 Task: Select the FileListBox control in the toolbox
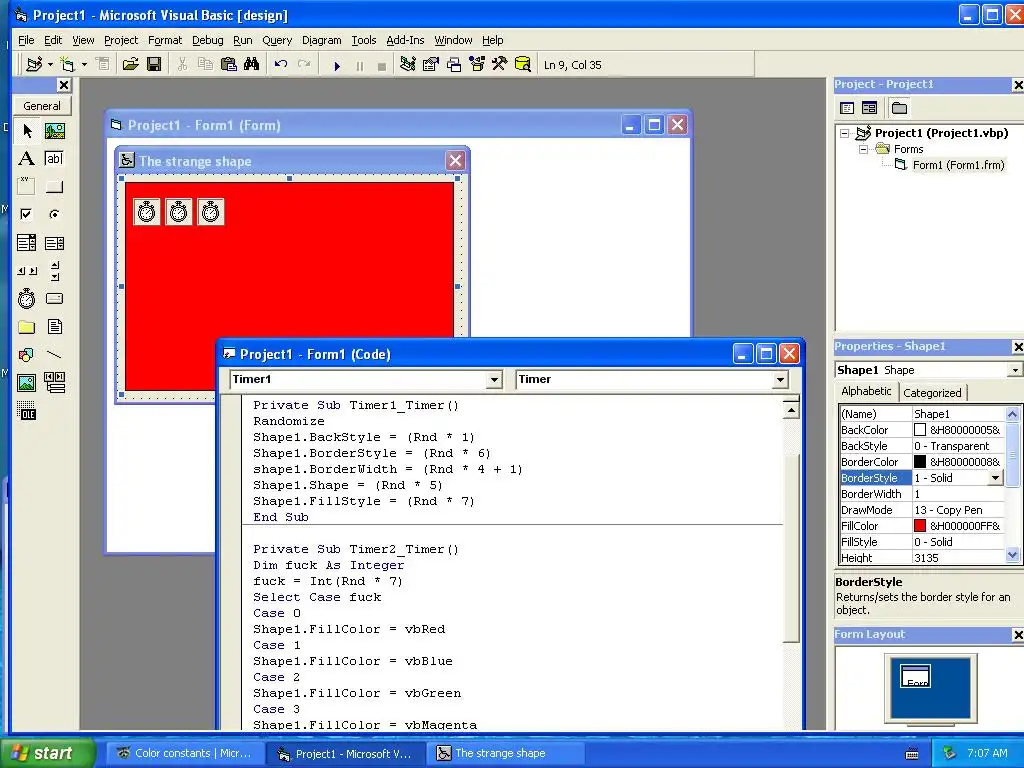(55, 327)
